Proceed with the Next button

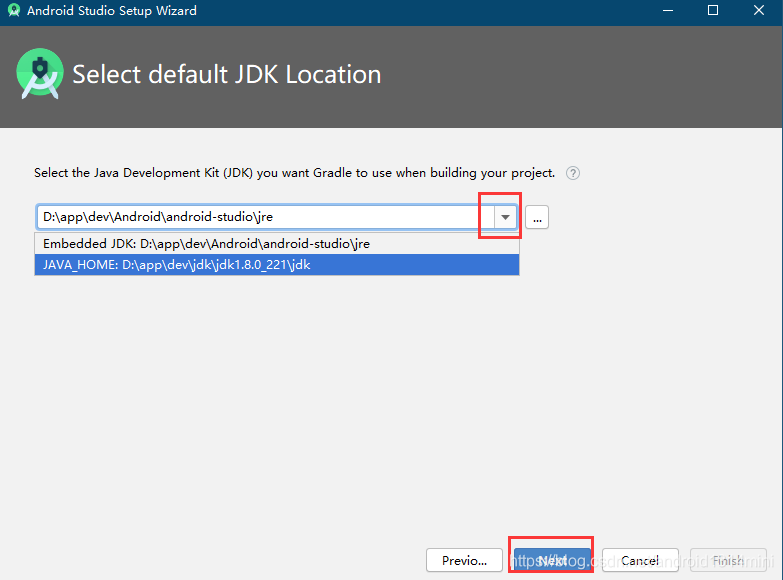coord(552,561)
